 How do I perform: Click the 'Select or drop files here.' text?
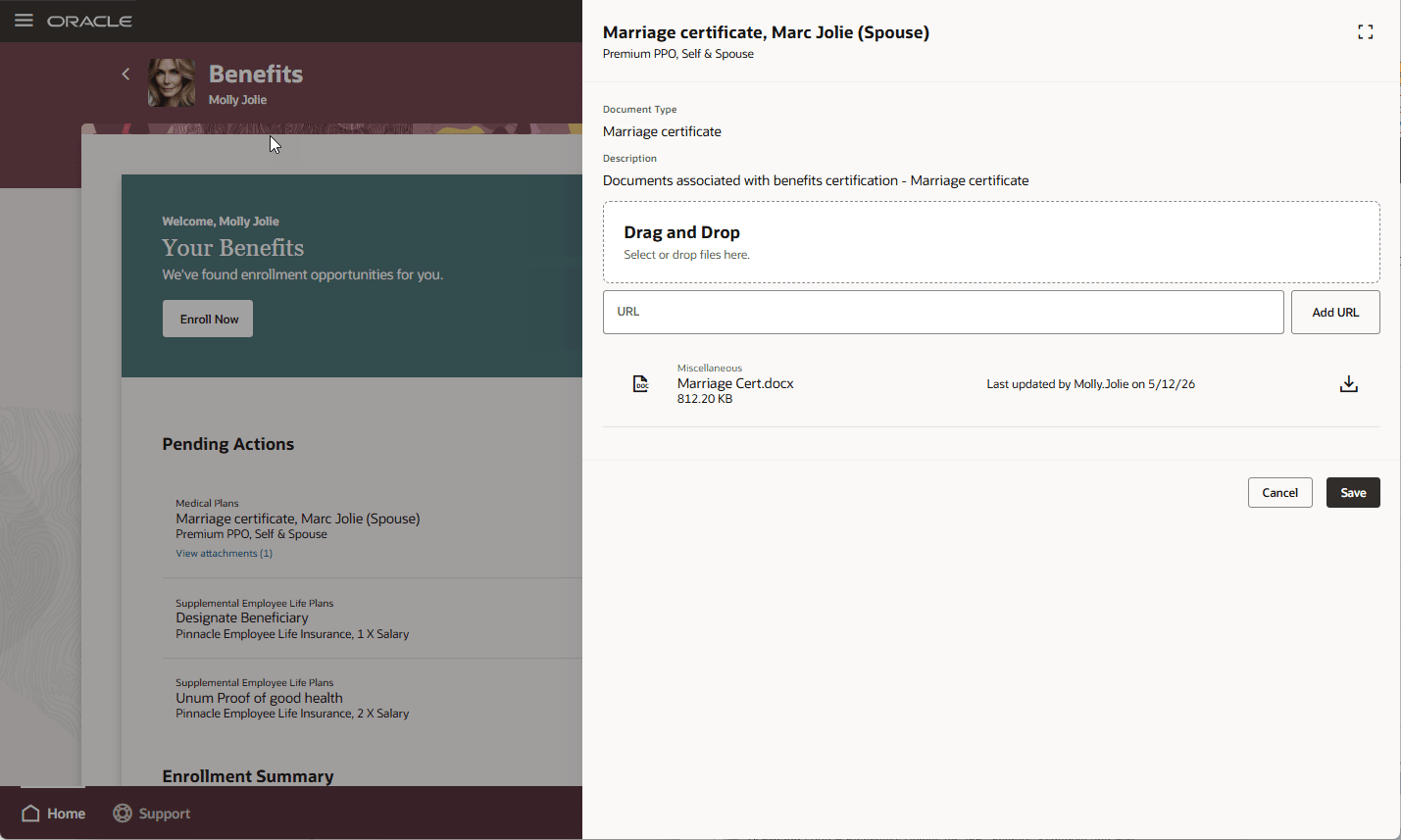(686, 255)
